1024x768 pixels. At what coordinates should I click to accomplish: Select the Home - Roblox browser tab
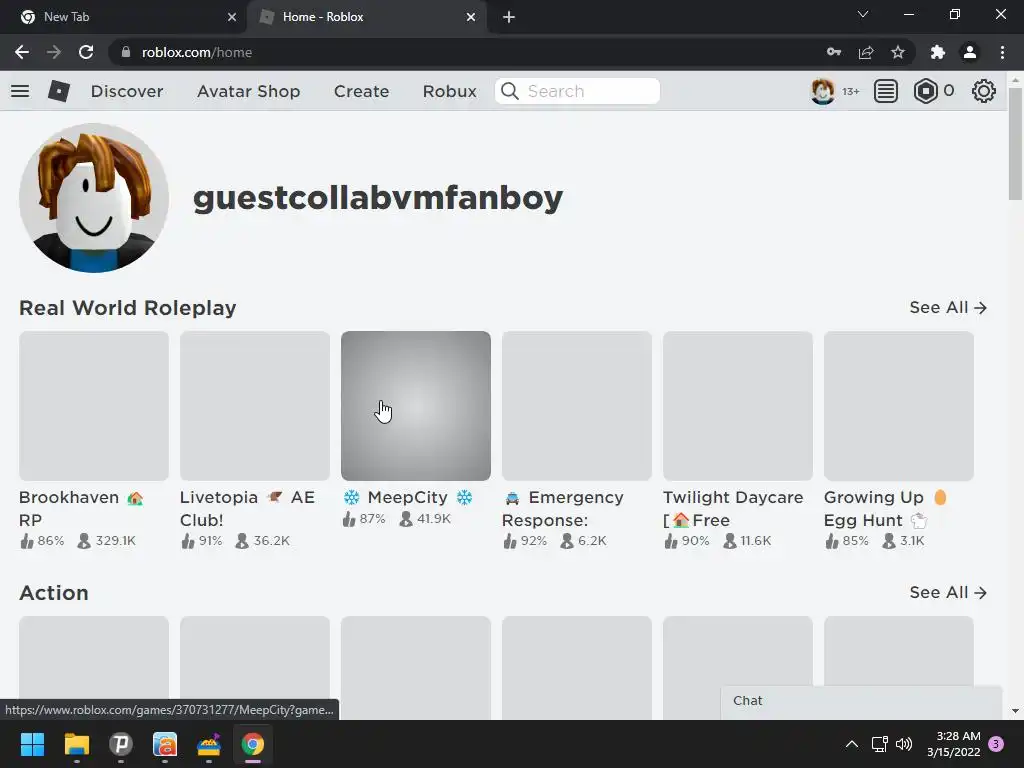point(366,17)
